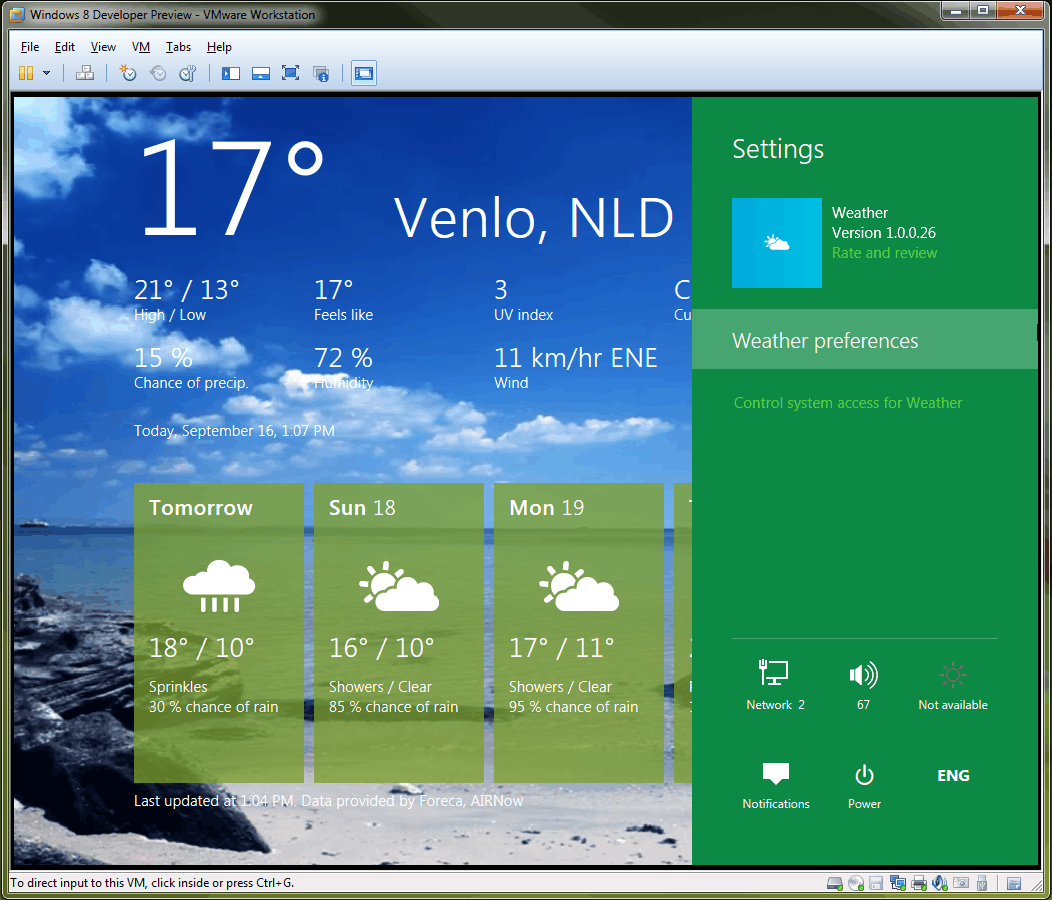Viewport: 1052px width, 900px height.
Task: Click 11 km/hr ENE wind reading
Action: (576, 368)
